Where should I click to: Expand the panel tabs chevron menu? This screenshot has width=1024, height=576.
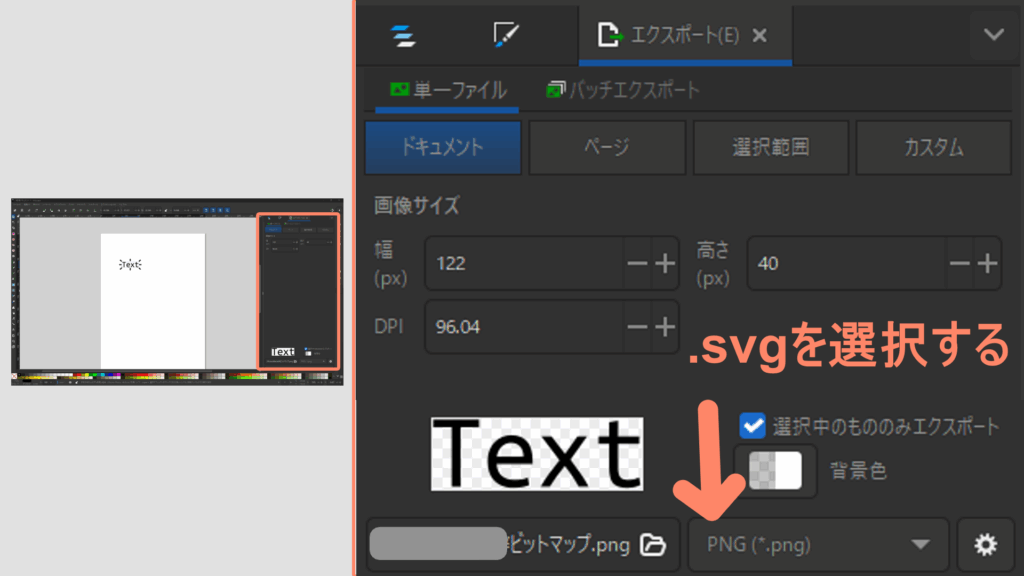click(x=993, y=35)
